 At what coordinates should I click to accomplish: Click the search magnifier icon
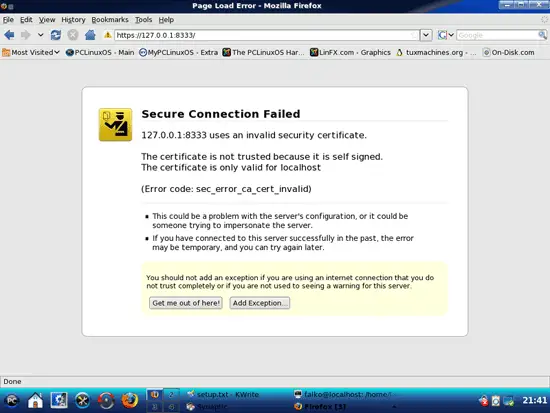coord(542,35)
